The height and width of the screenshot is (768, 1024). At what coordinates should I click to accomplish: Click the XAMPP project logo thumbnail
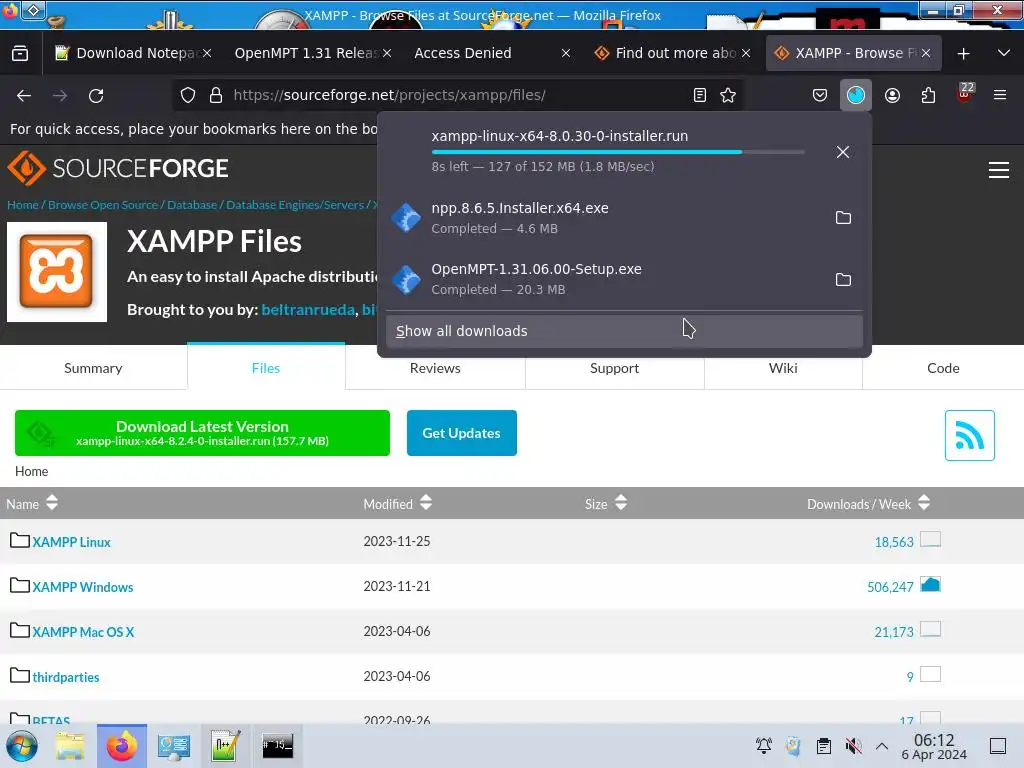click(57, 272)
